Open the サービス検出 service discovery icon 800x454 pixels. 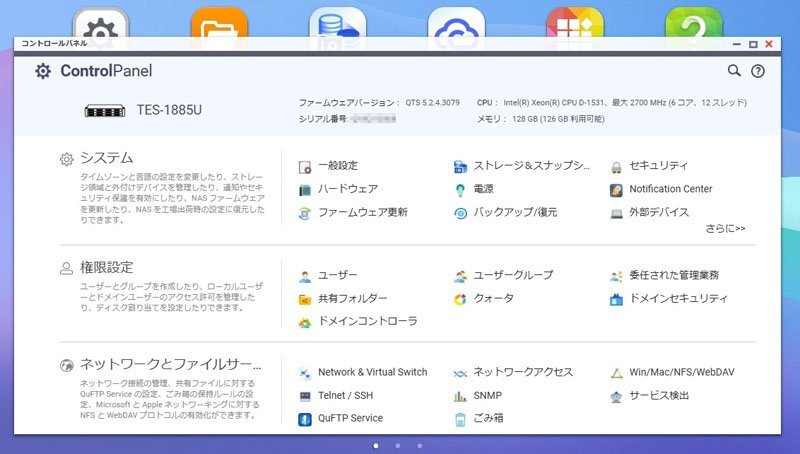[616, 396]
